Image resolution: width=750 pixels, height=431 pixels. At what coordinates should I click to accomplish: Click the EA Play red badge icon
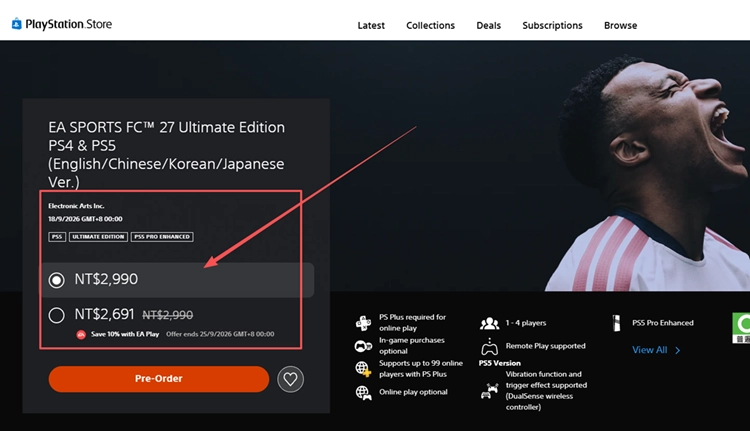click(81, 334)
